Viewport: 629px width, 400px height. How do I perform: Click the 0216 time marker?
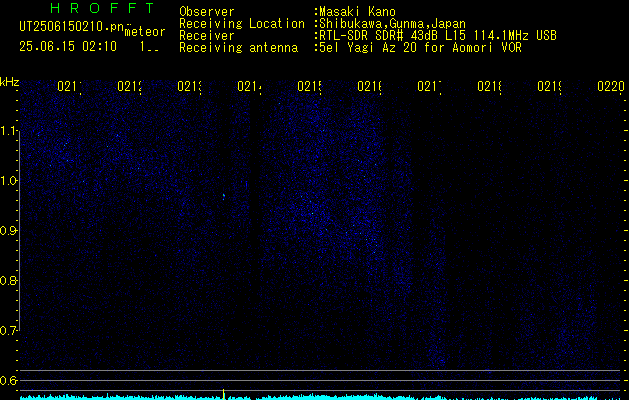pyautogui.click(x=369, y=87)
